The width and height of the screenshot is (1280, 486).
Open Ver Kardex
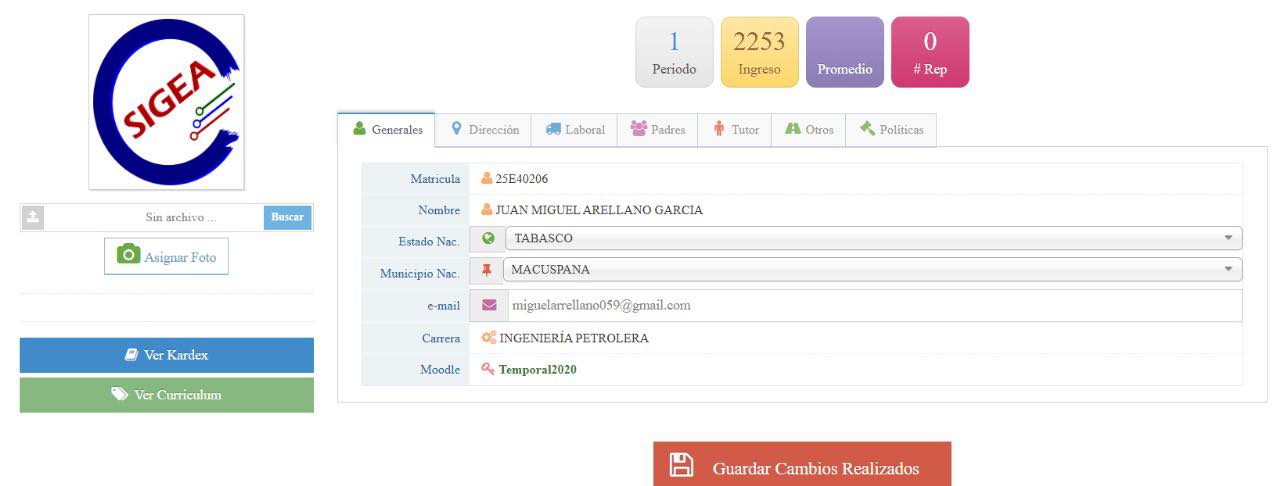point(167,355)
